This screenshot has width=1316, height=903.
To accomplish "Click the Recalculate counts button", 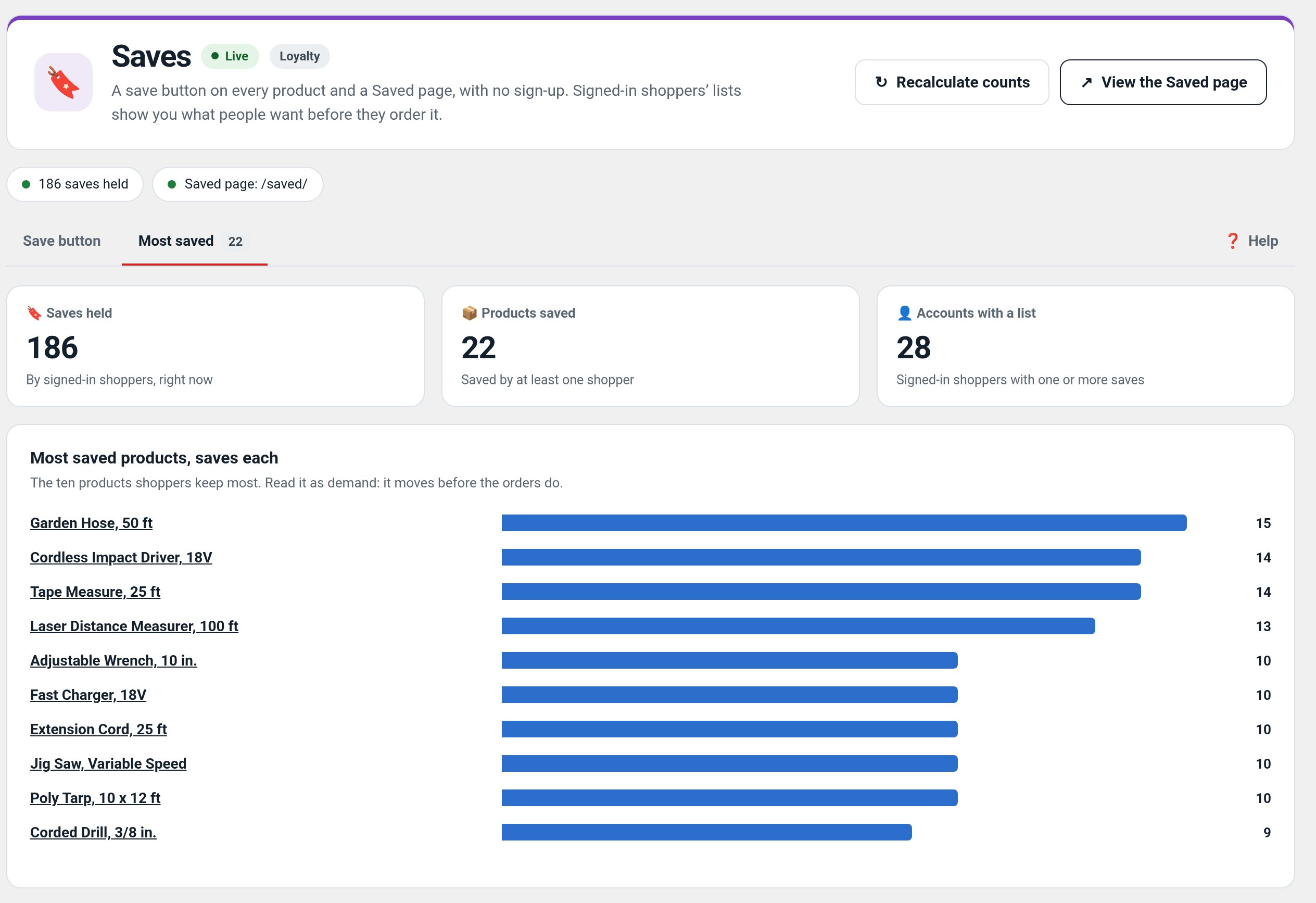I will point(951,82).
